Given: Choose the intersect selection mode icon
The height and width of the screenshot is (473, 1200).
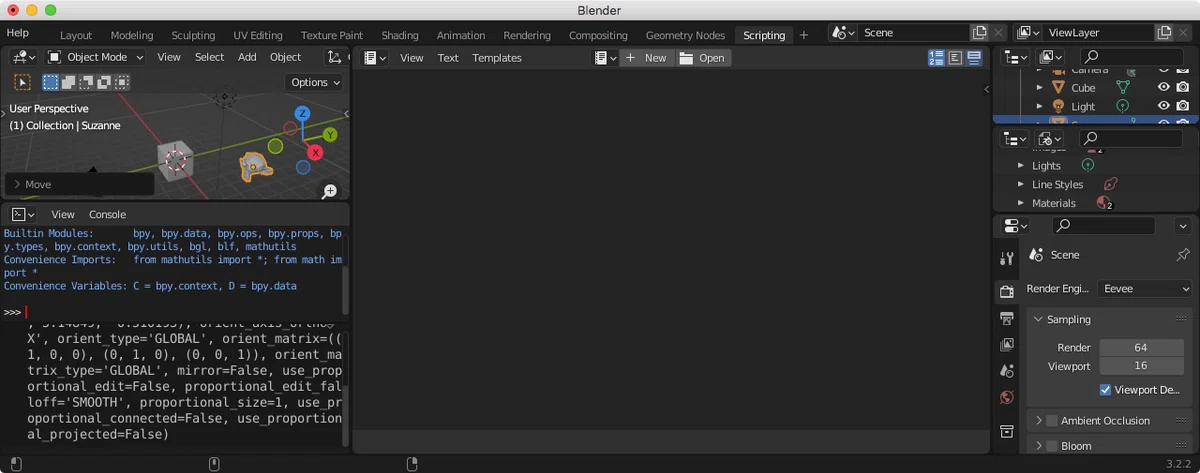Looking at the screenshot, I should [x=122, y=82].
